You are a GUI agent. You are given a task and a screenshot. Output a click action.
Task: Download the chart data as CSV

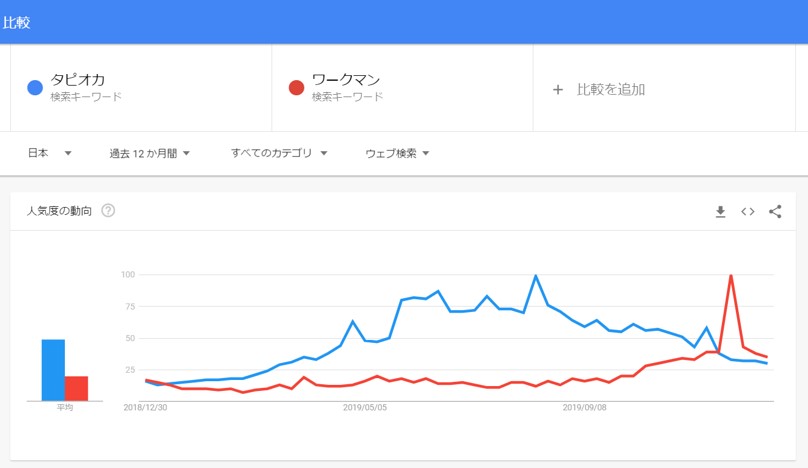pyautogui.click(x=720, y=212)
